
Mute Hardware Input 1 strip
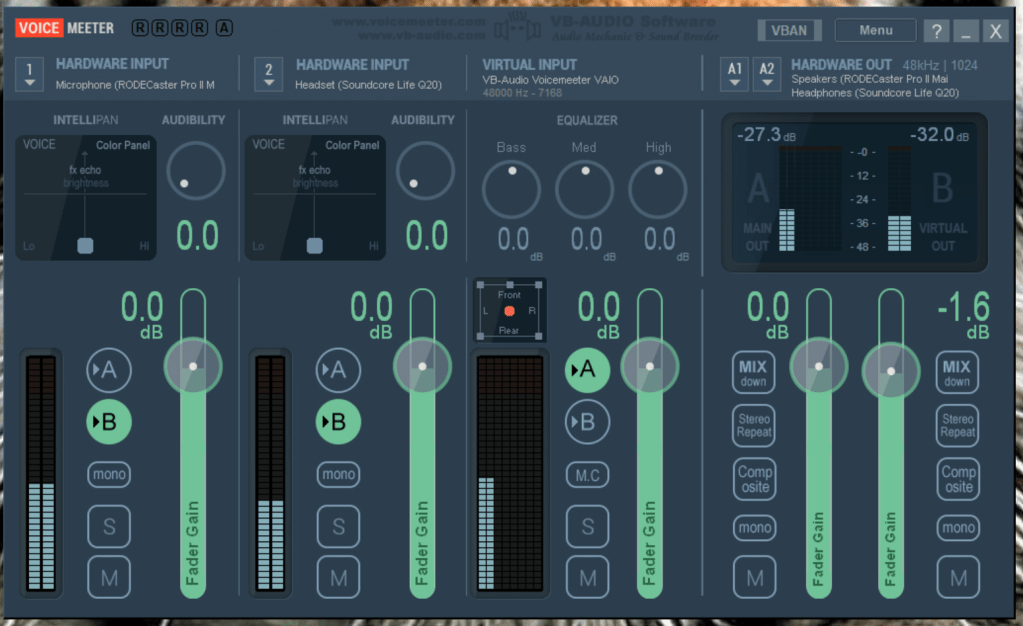[x=109, y=578]
